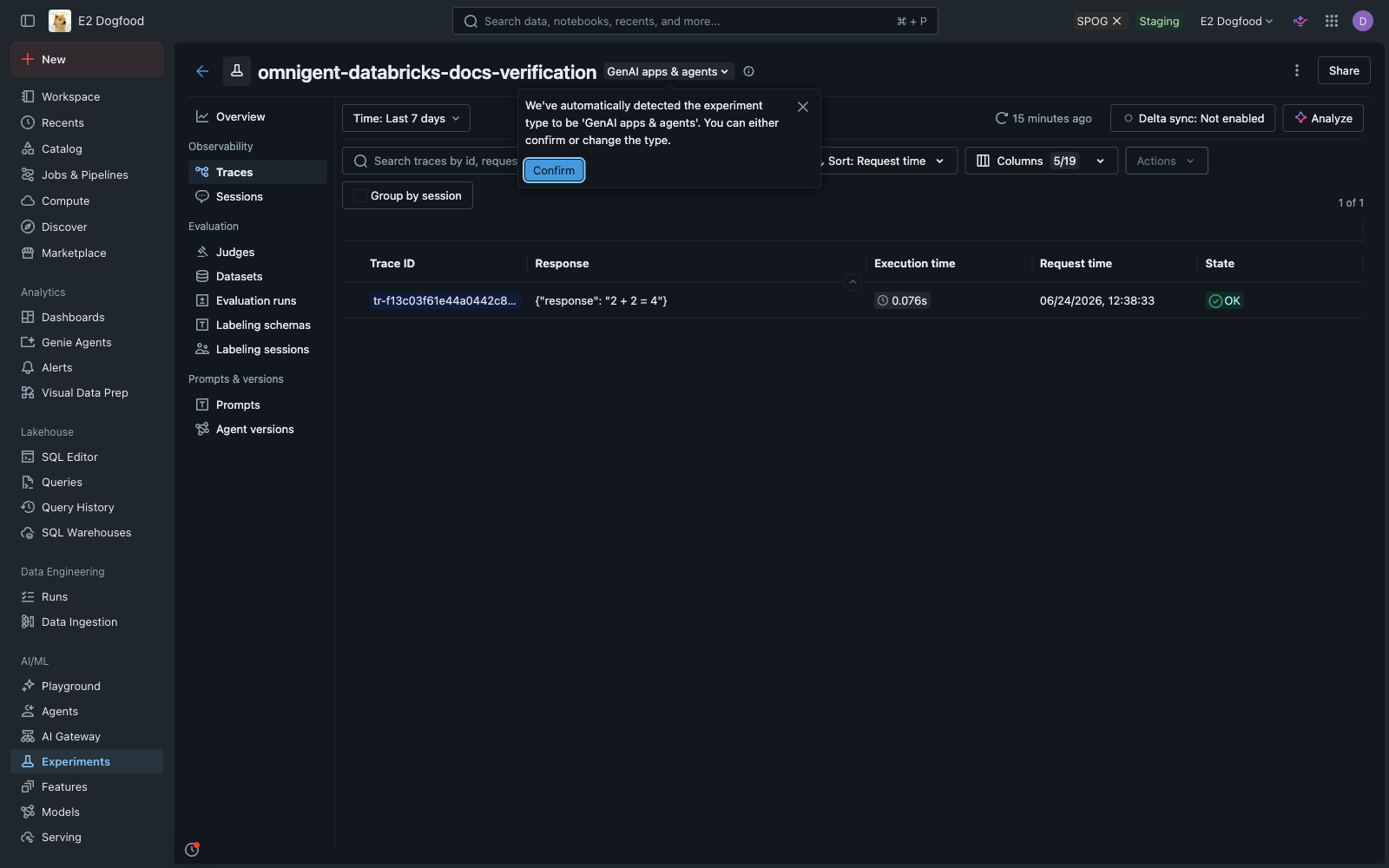
Task: Open the three-dot kebab menu
Action: coord(1297,70)
